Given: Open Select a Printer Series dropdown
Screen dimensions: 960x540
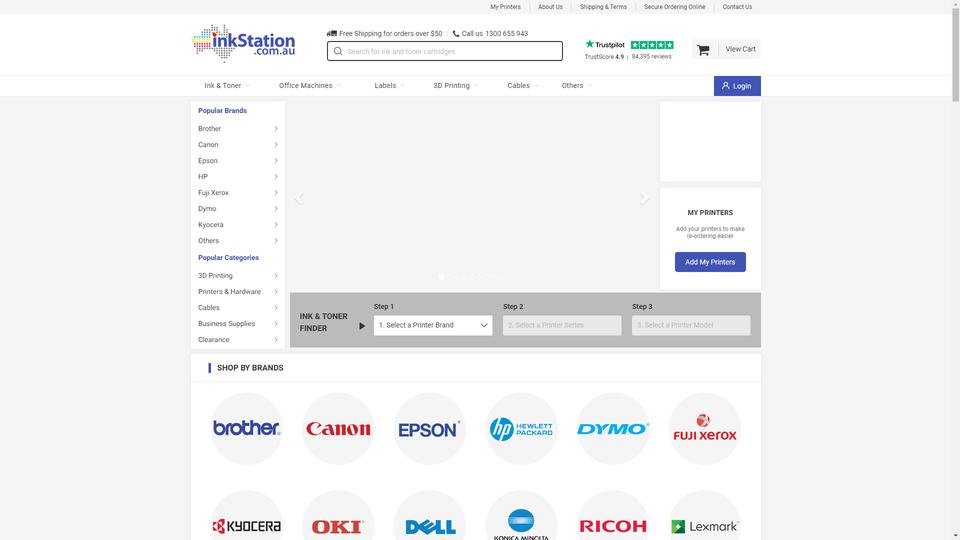Looking at the screenshot, I should pyautogui.click(x=562, y=325).
